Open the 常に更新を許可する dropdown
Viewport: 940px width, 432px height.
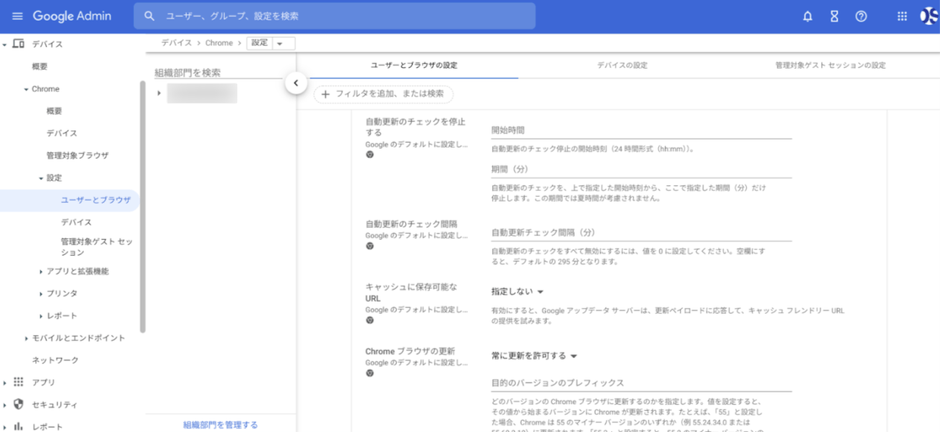click(535, 356)
